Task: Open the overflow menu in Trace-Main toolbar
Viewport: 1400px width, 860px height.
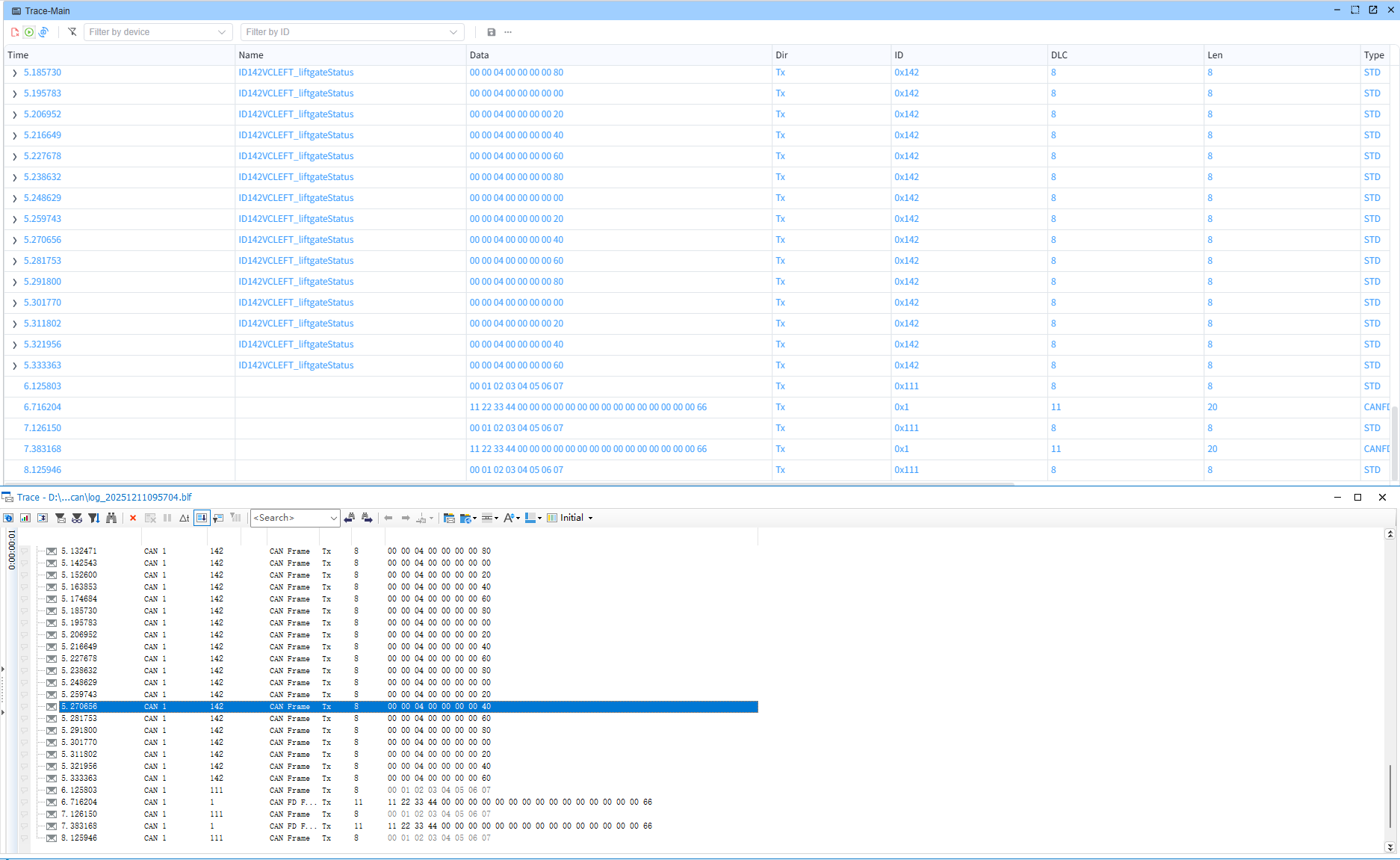Action: click(x=508, y=32)
